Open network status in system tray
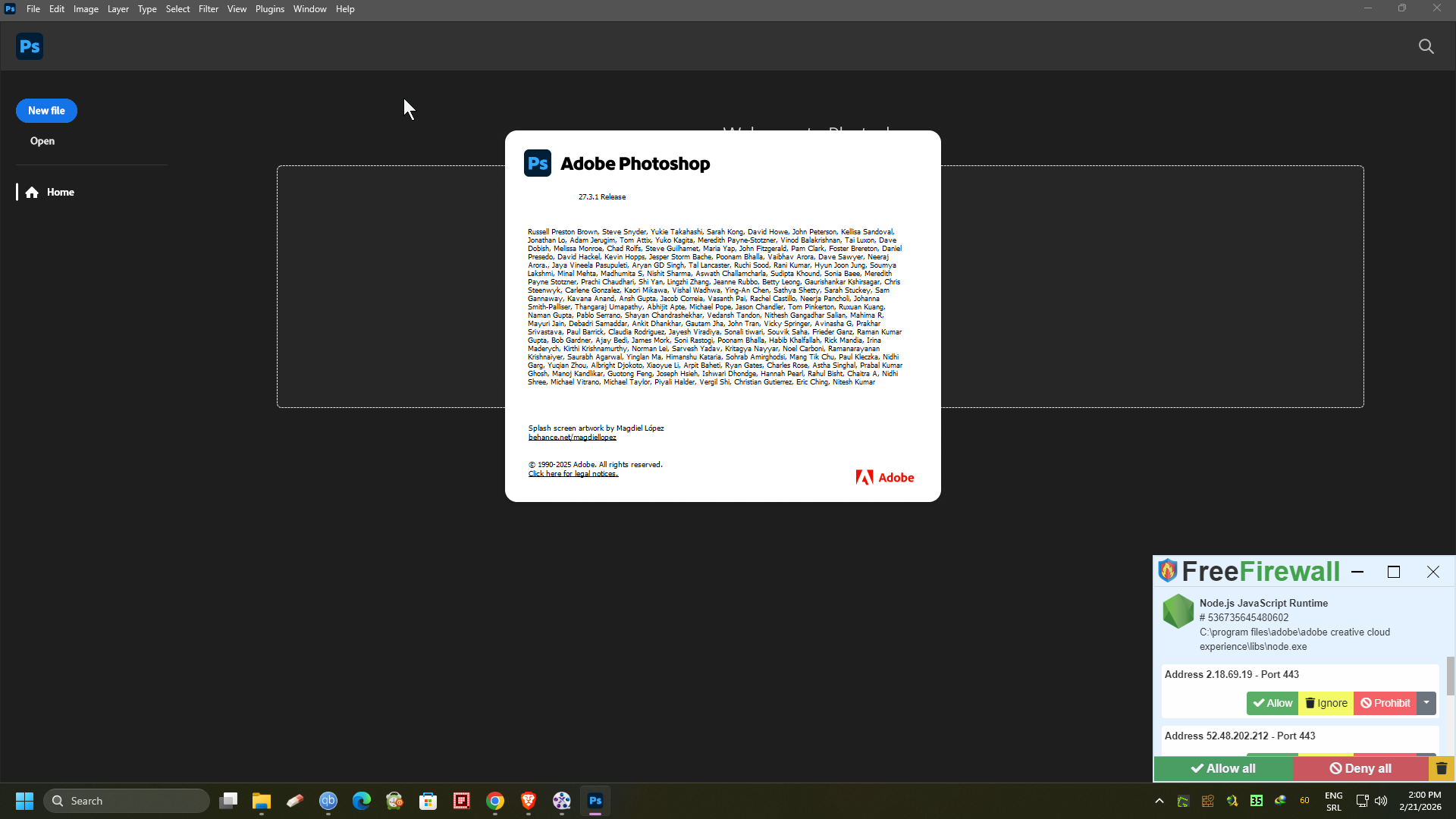The height and width of the screenshot is (819, 1456). (x=1362, y=801)
